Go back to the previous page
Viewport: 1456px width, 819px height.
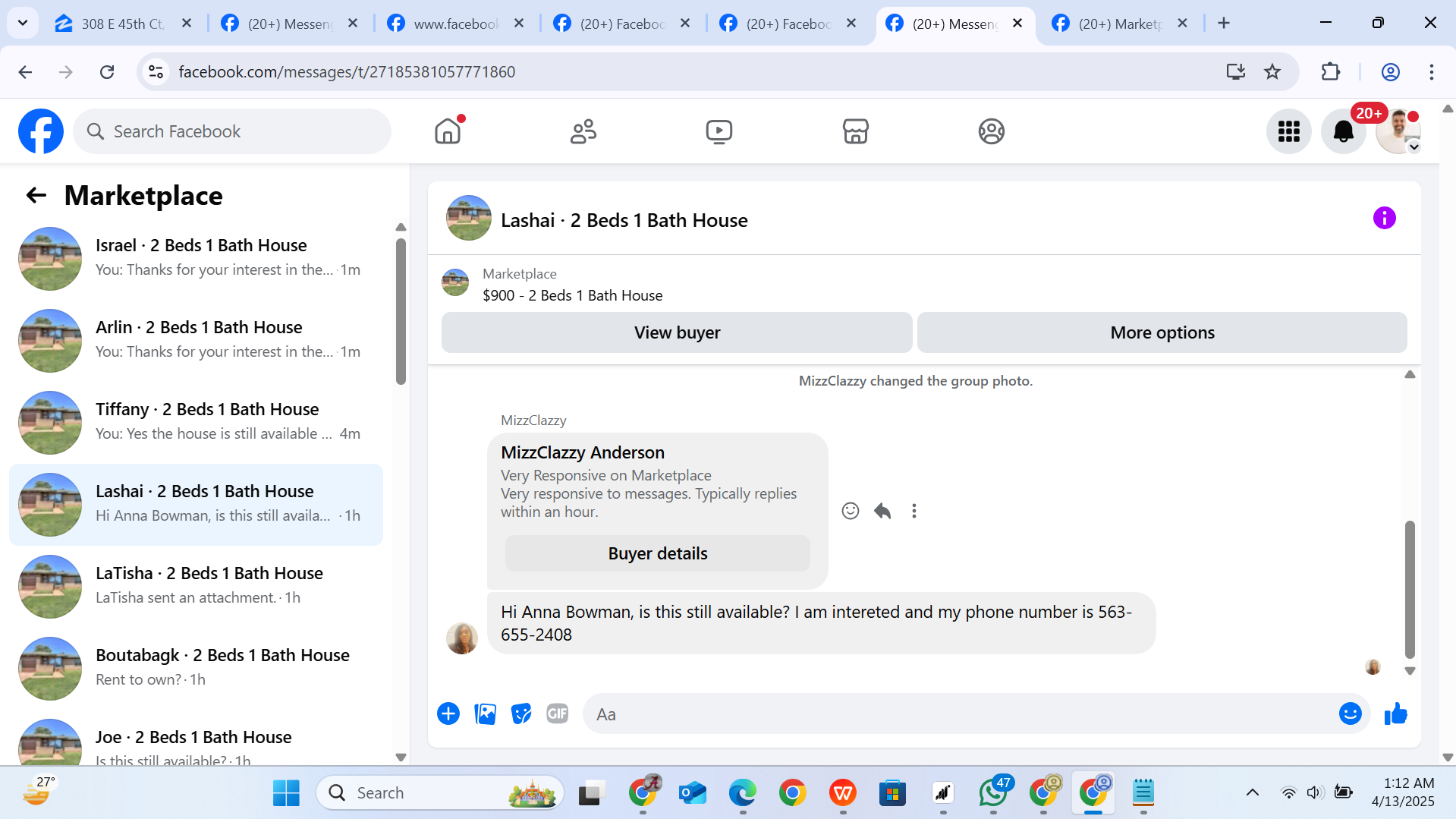tap(25, 72)
